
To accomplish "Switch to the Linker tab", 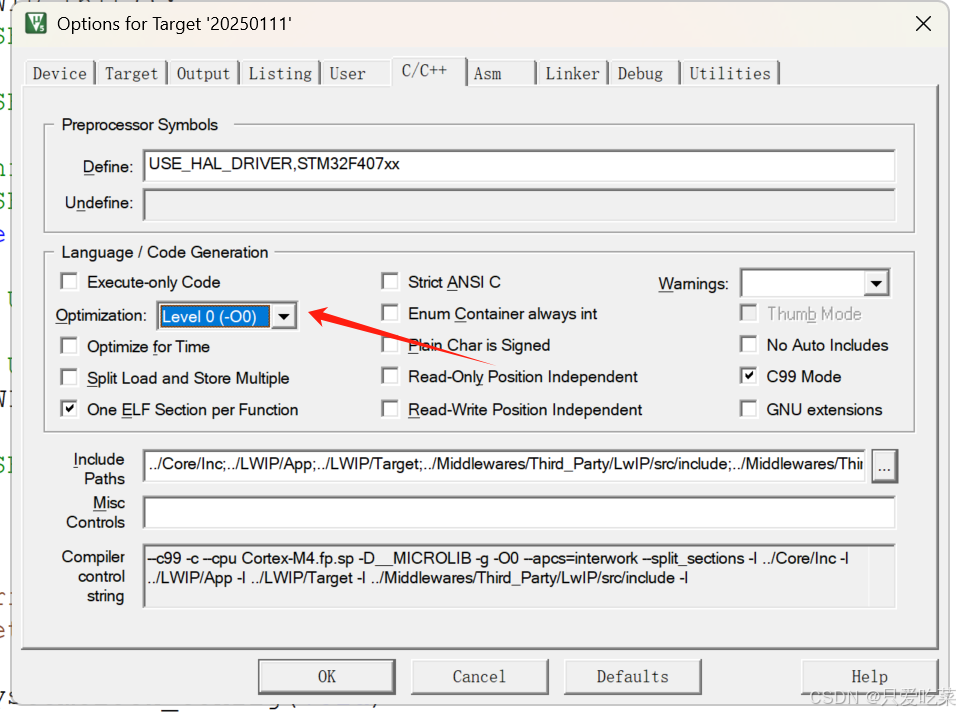I will point(572,72).
